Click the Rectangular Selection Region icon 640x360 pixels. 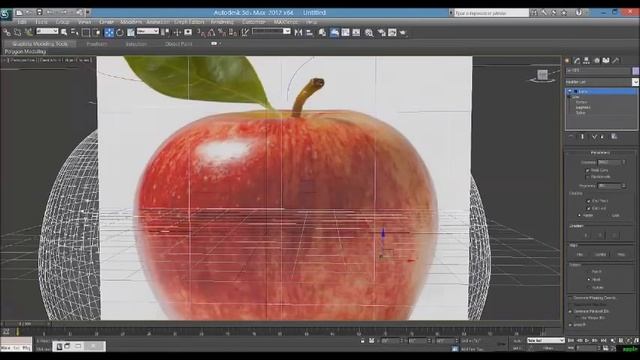point(86,32)
